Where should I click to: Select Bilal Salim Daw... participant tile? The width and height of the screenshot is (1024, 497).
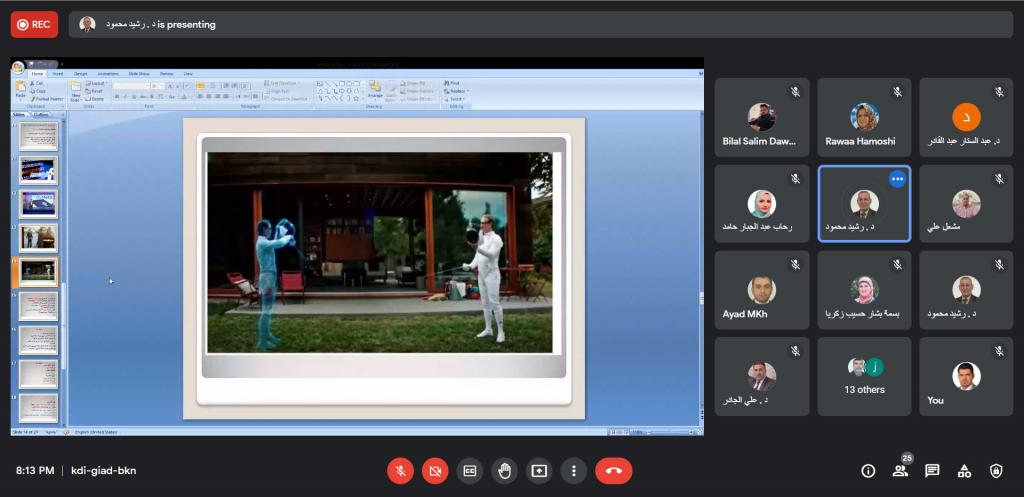(761, 118)
